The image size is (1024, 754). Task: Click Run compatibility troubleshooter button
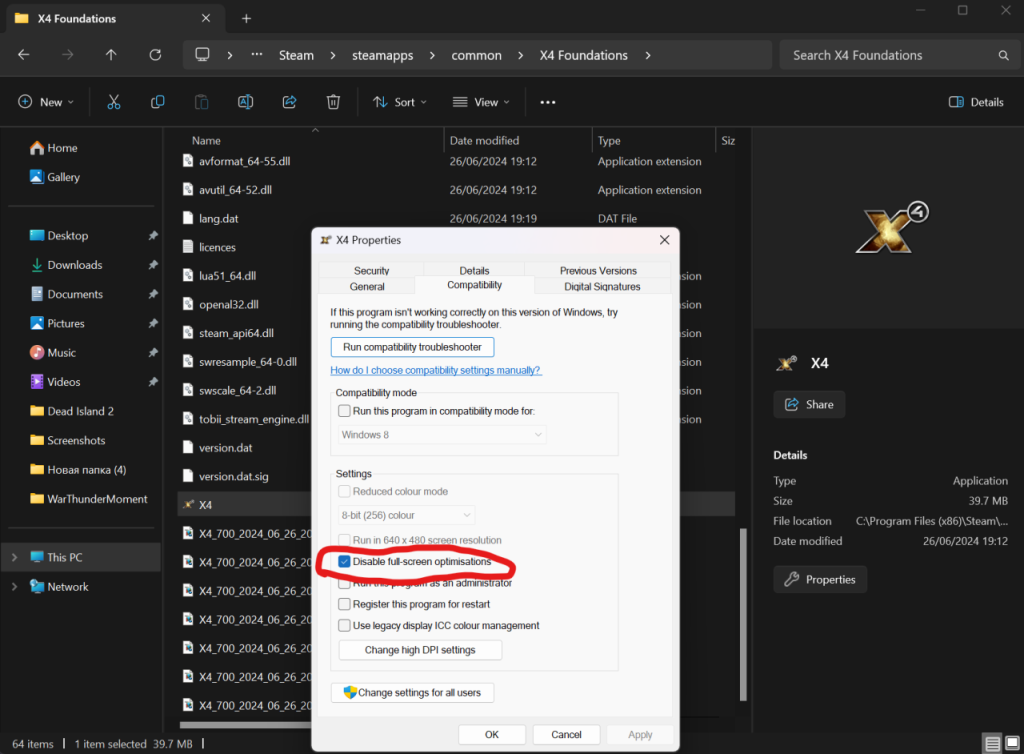412,347
